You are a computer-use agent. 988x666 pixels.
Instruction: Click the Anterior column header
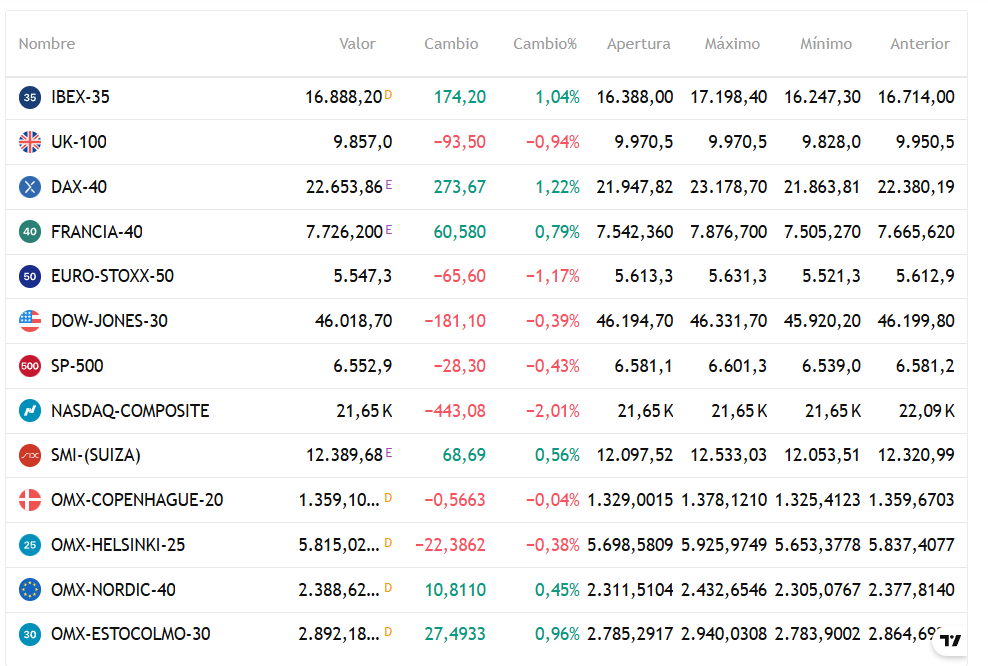920,44
